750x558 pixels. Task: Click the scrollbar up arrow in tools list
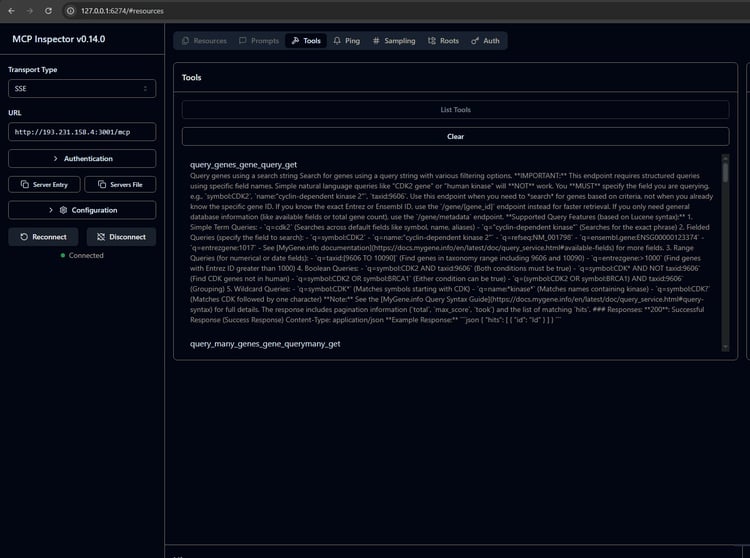726,157
